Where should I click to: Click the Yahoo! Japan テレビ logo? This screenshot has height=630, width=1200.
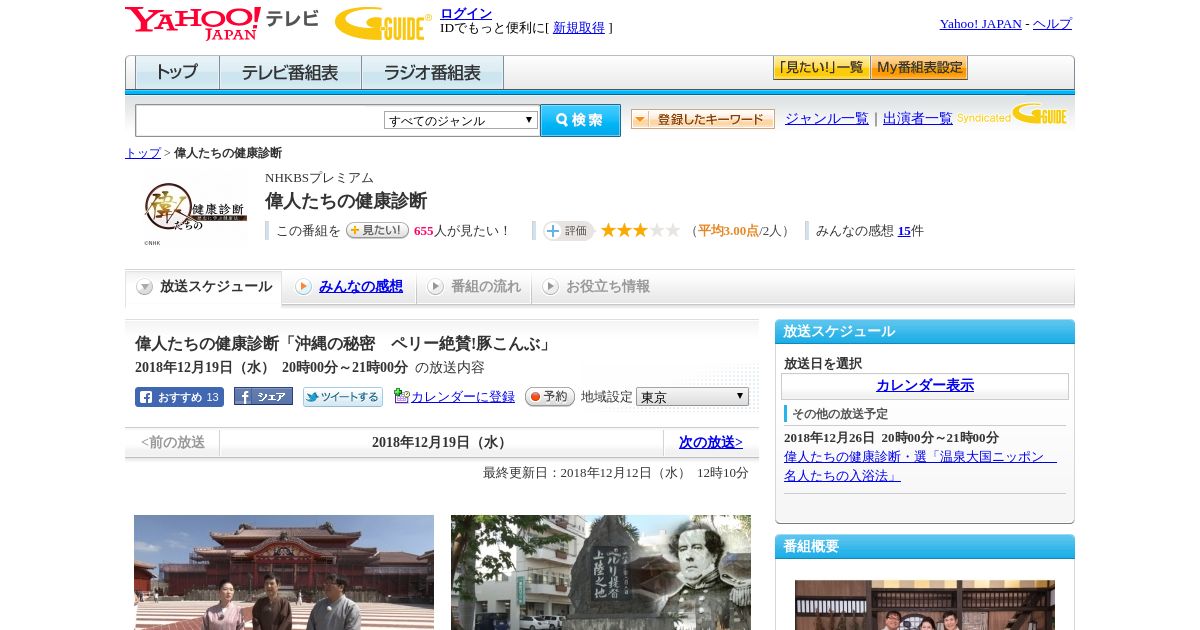click(222, 23)
